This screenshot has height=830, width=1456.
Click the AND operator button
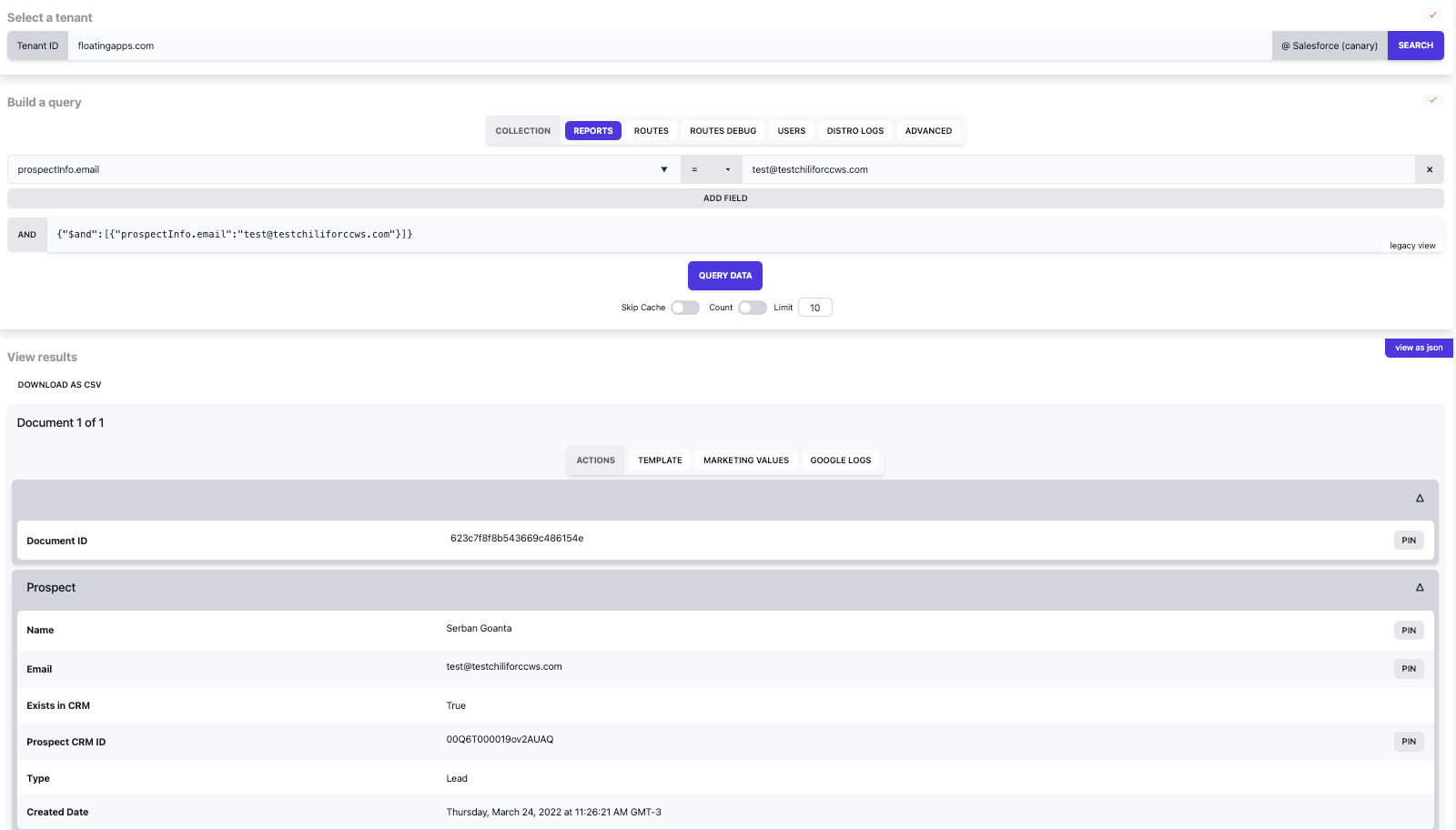pos(27,235)
